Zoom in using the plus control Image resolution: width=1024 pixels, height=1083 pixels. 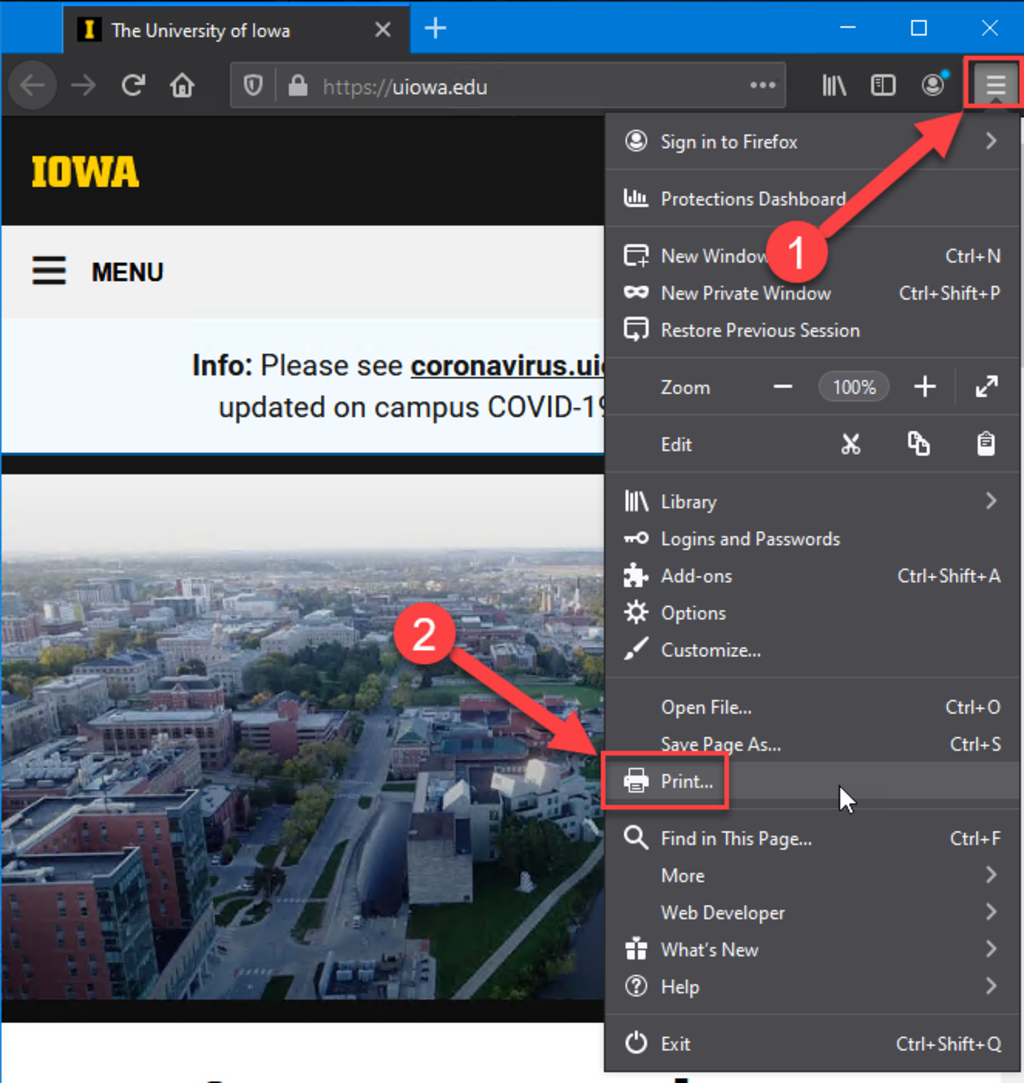coord(925,386)
